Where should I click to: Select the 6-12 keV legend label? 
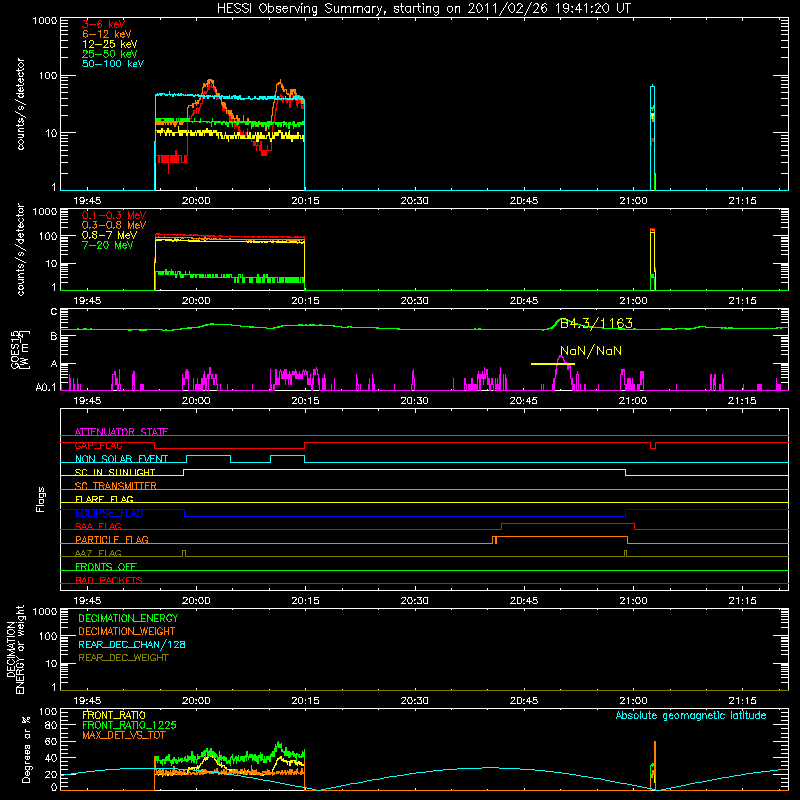coord(107,34)
